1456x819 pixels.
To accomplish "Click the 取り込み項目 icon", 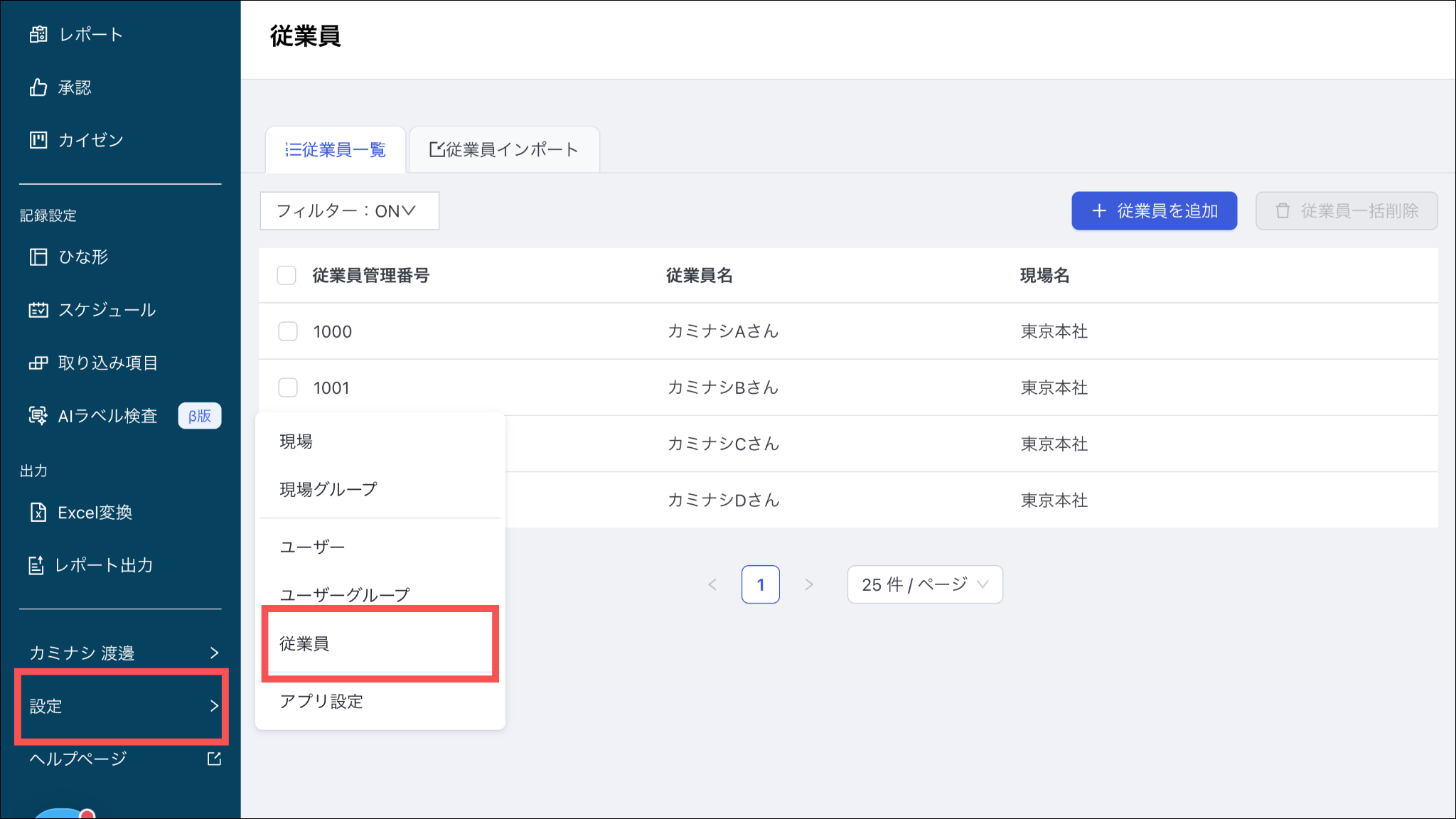I will (x=38, y=363).
